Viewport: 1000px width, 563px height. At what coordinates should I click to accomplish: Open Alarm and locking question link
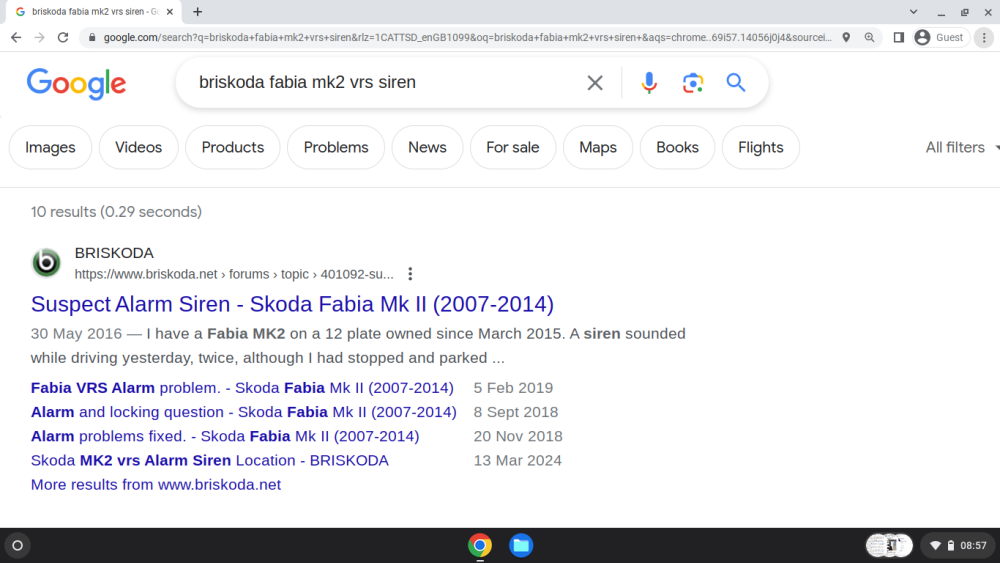point(244,412)
